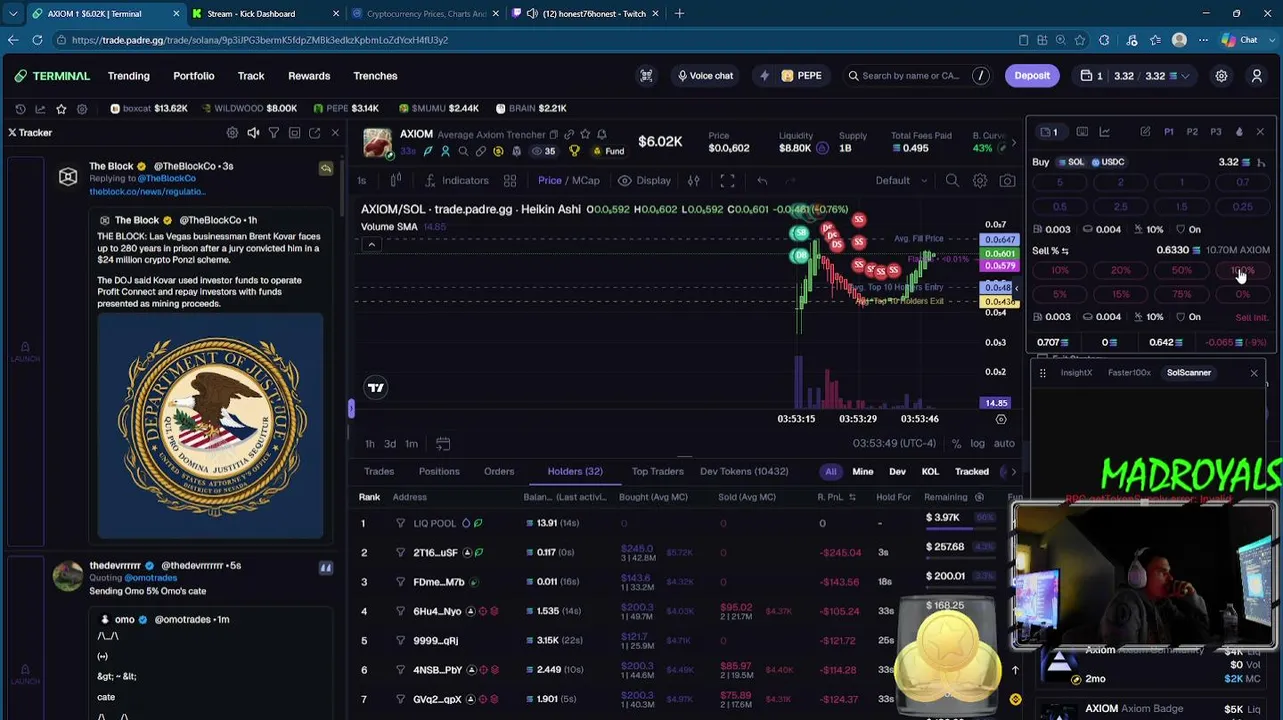Join Voice chat
1283x720 pixels.
click(705, 76)
